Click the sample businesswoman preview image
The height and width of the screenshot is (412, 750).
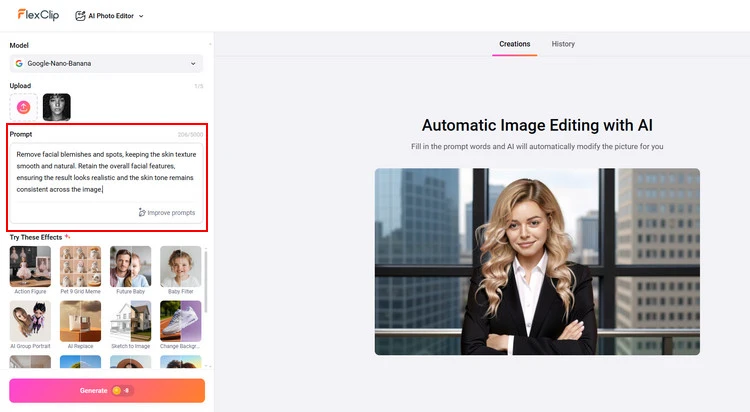(537, 261)
